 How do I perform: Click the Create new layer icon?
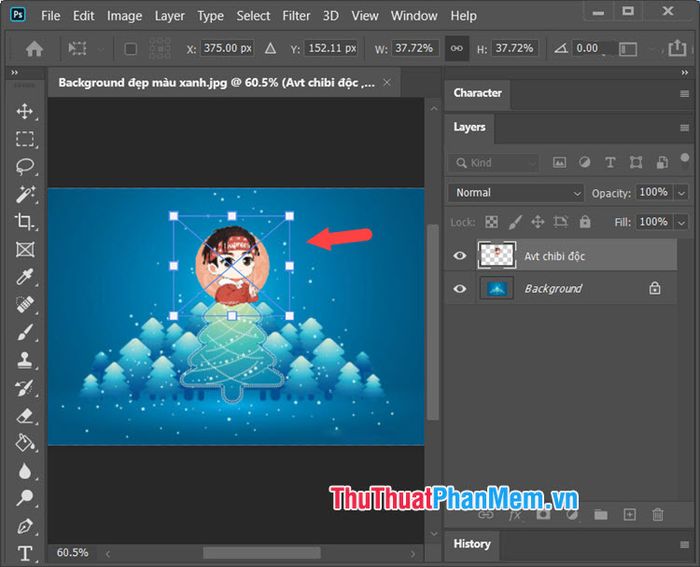629,514
